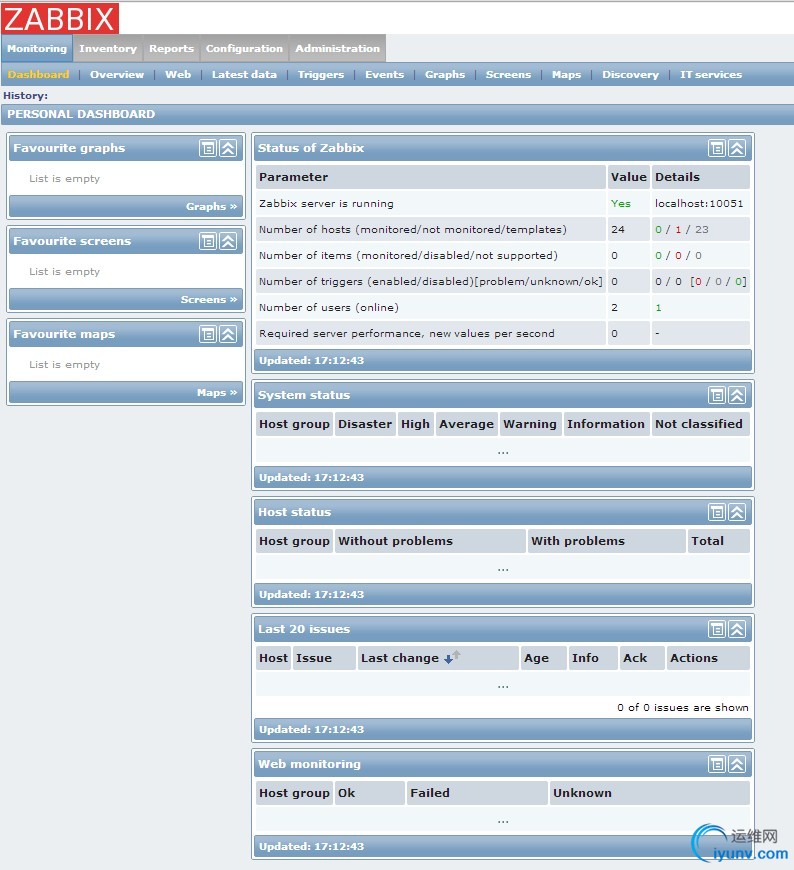Open the Favourite graphs menu icon
The image size is (794, 870).
pos(208,148)
